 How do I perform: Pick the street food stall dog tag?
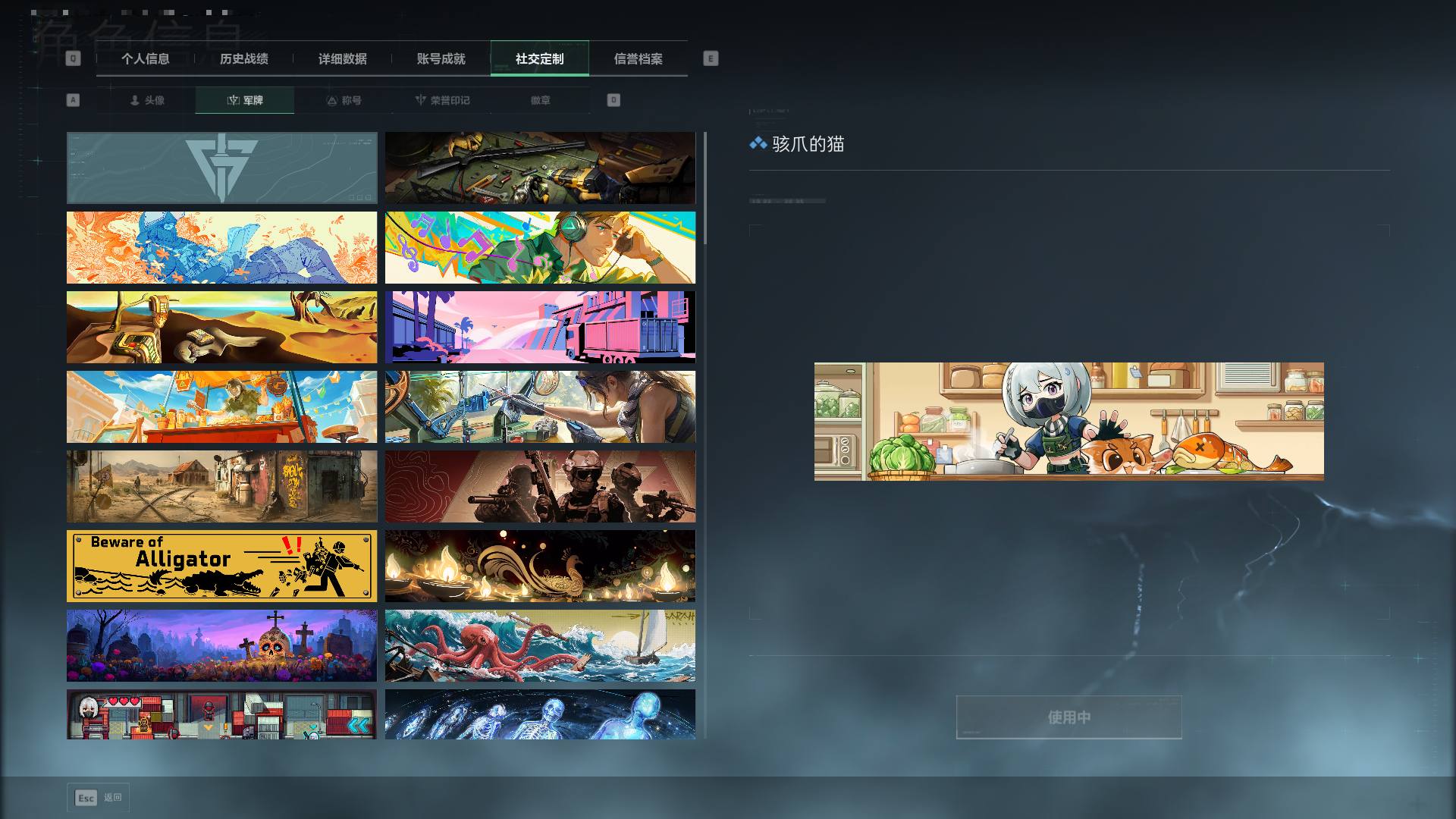pos(221,406)
